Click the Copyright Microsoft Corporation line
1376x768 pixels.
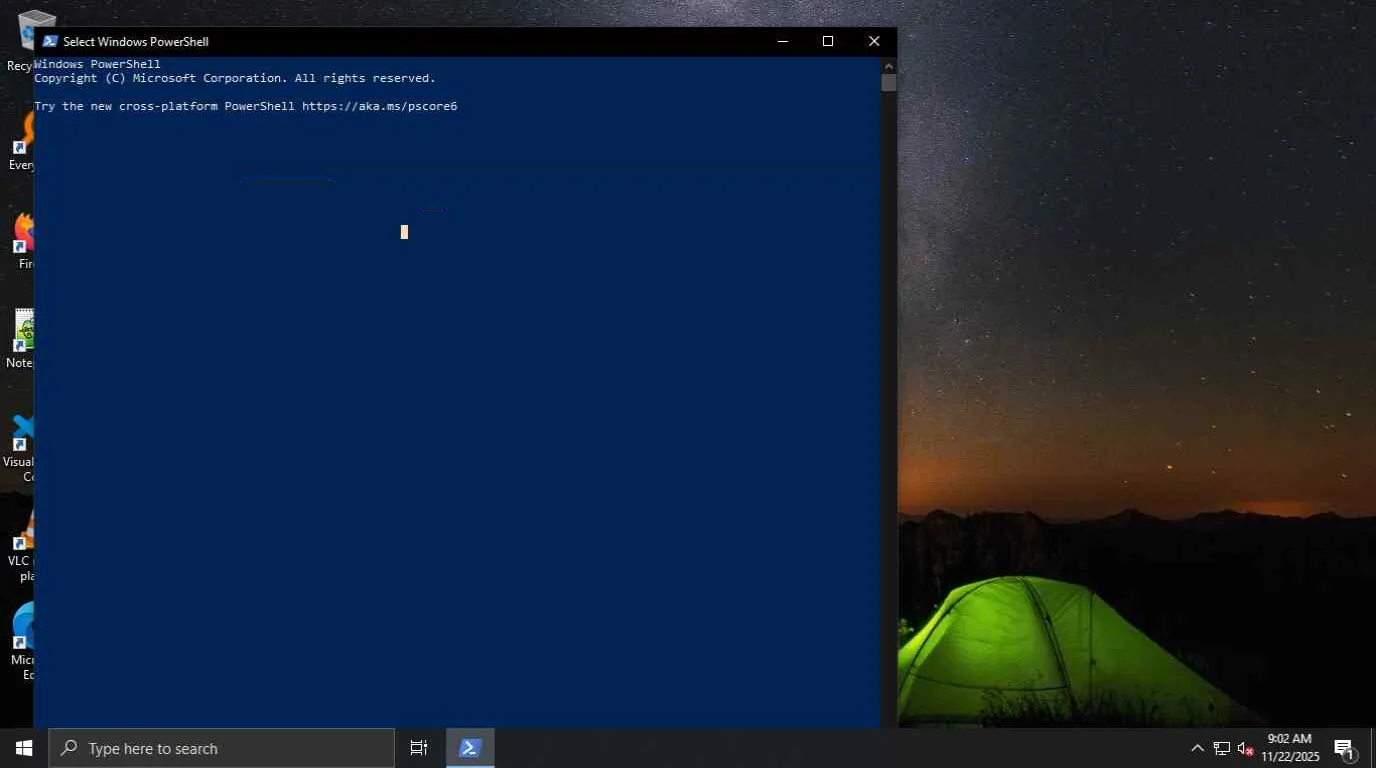(235, 78)
